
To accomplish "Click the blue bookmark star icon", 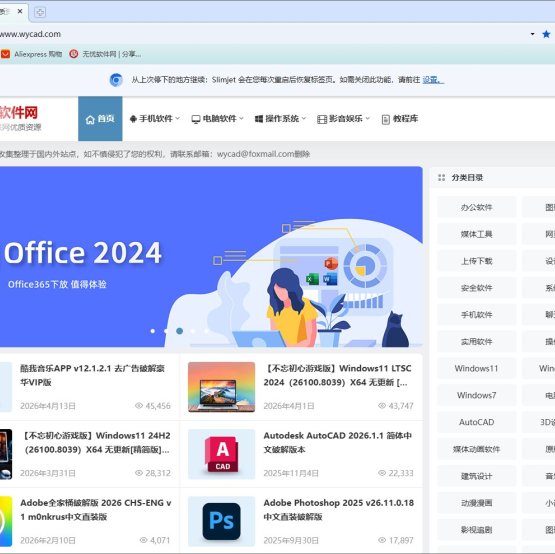I will [x=546, y=34].
